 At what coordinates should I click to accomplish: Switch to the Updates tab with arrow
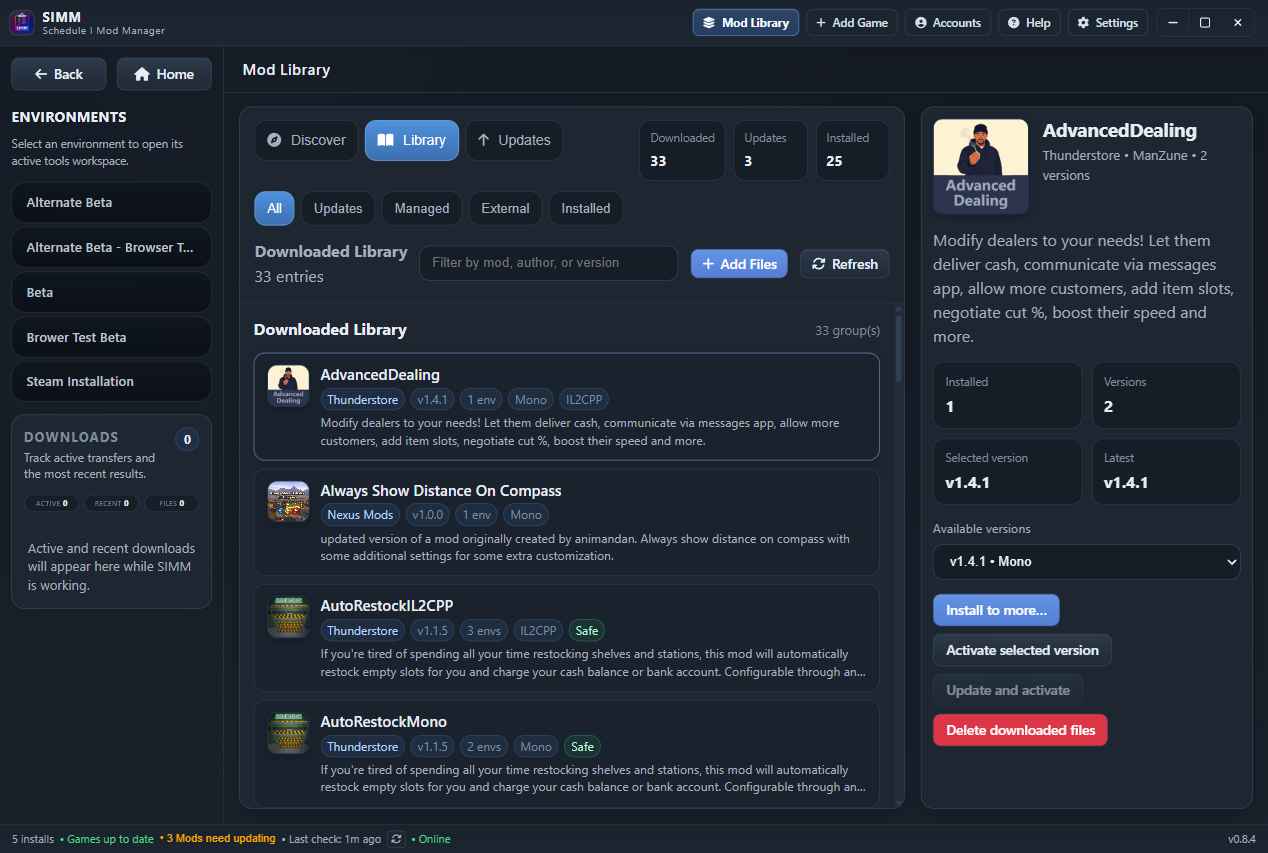coord(514,140)
